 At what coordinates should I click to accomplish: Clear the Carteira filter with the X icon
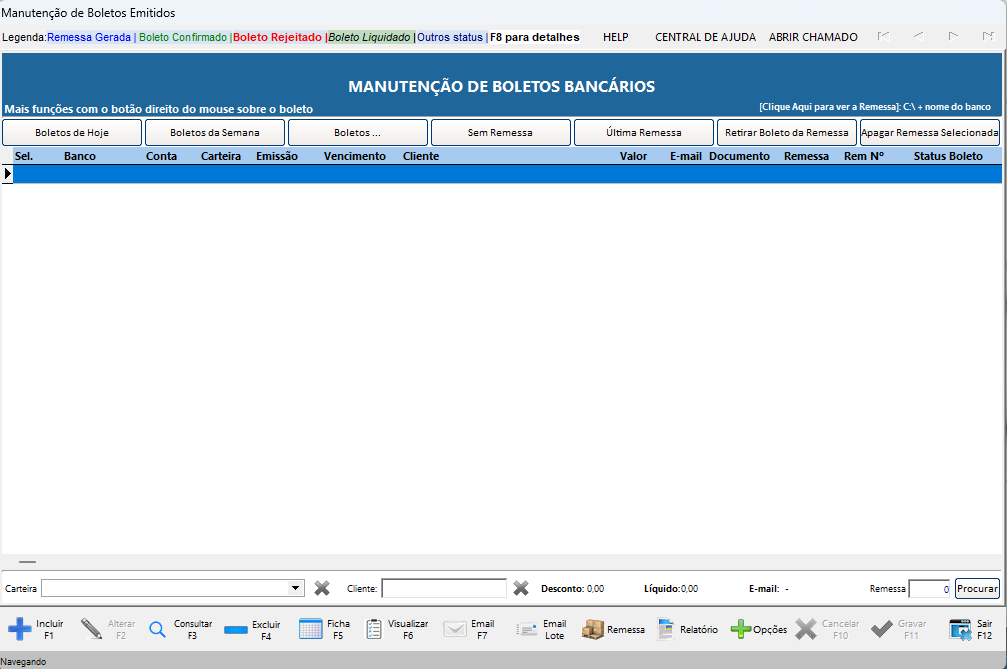tap(322, 588)
